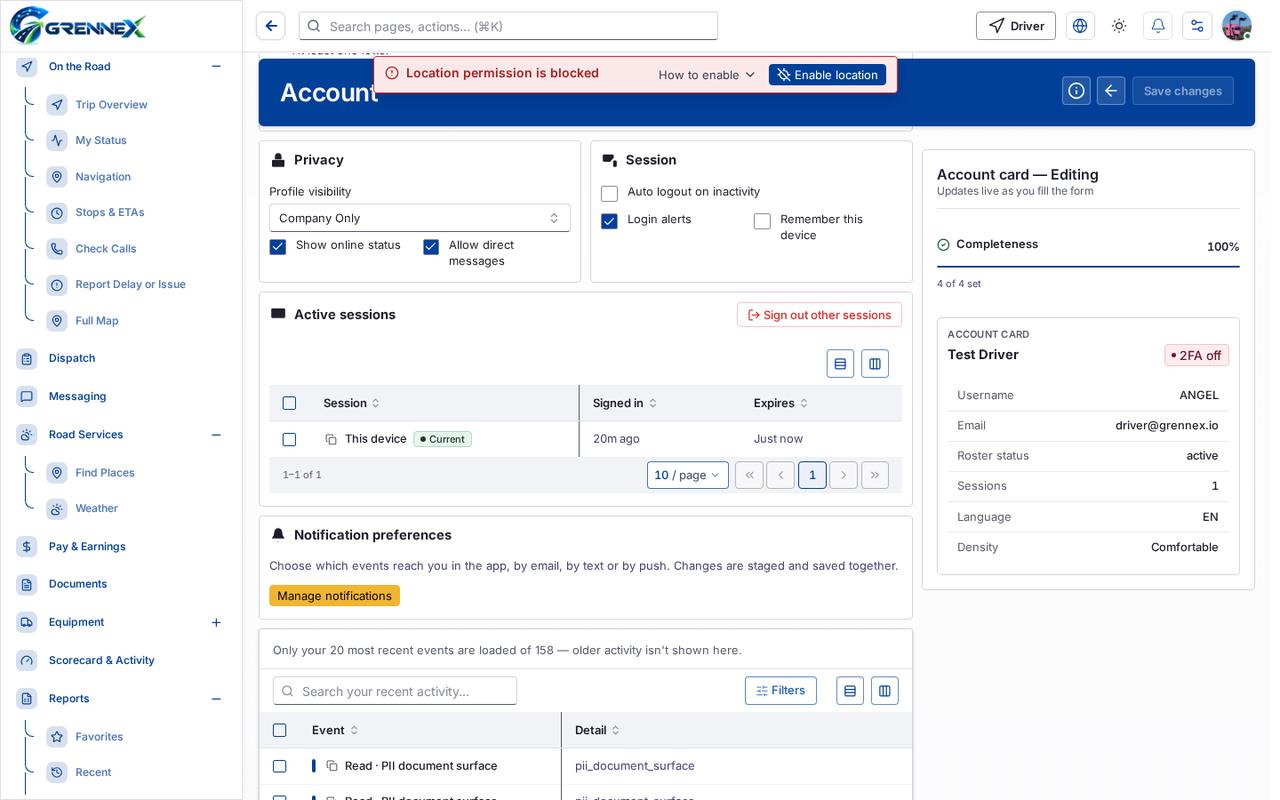Go to the first page of sessions
Screen dimensions: 1280x800
tap(749, 475)
